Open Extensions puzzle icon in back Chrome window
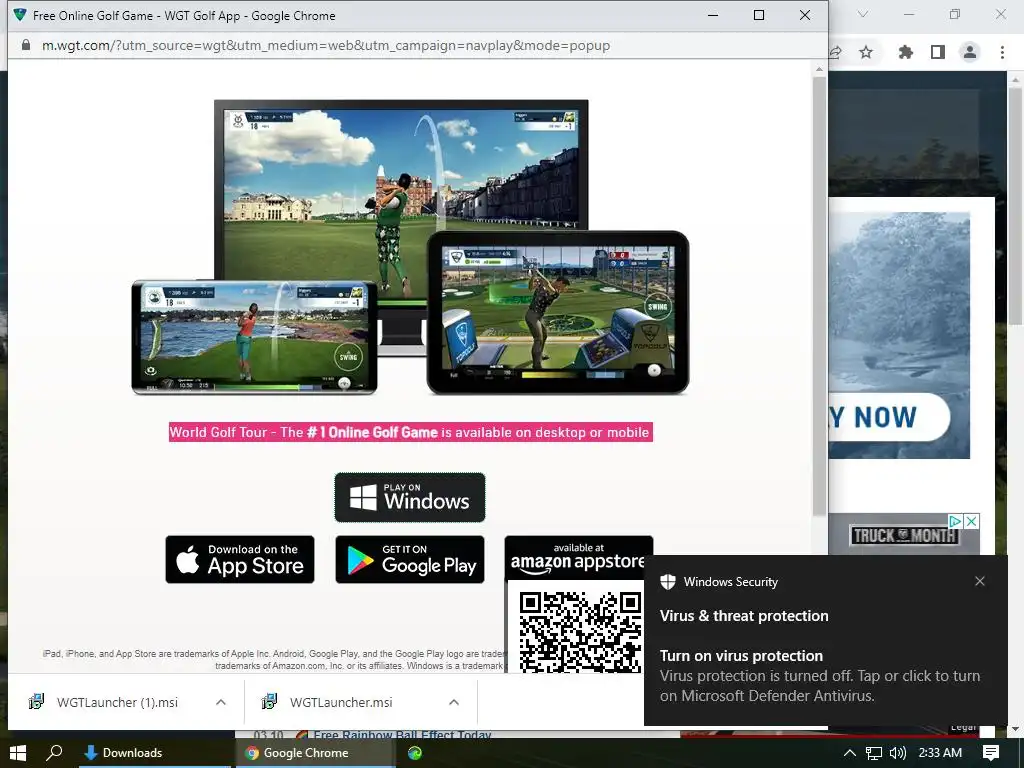Image resolution: width=1024 pixels, height=768 pixels. [905, 52]
